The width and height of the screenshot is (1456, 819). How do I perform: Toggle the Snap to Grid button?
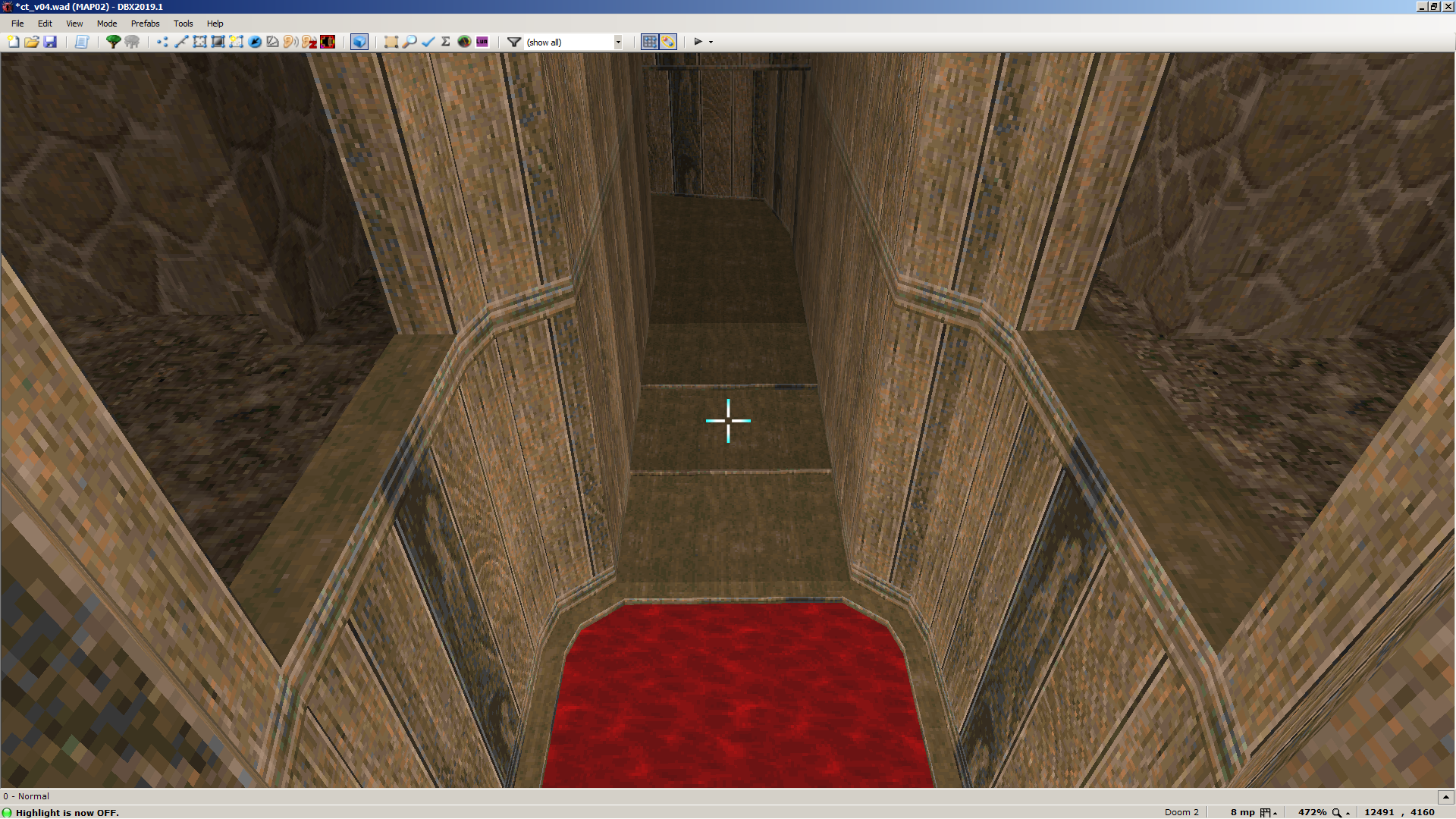point(650,42)
